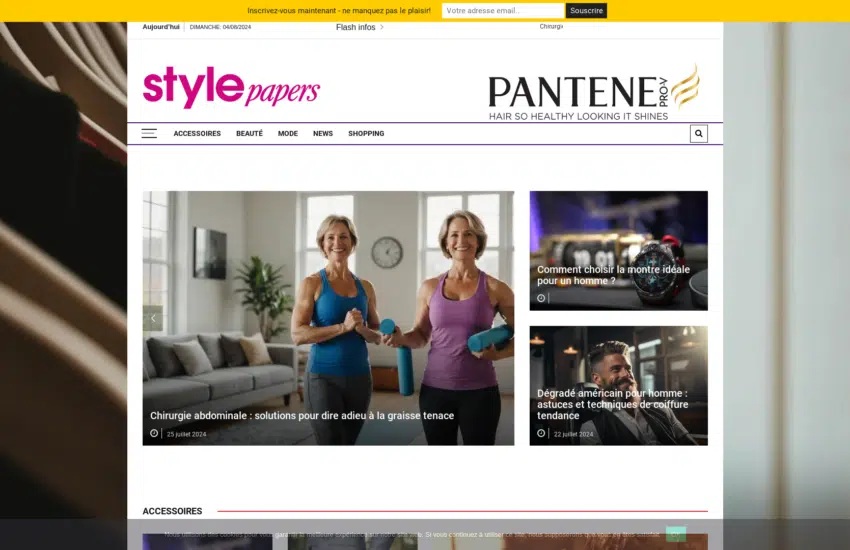Image resolution: width=850 pixels, height=550 pixels.
Task: Go to previous slide with left arrow
Action: 153,318
